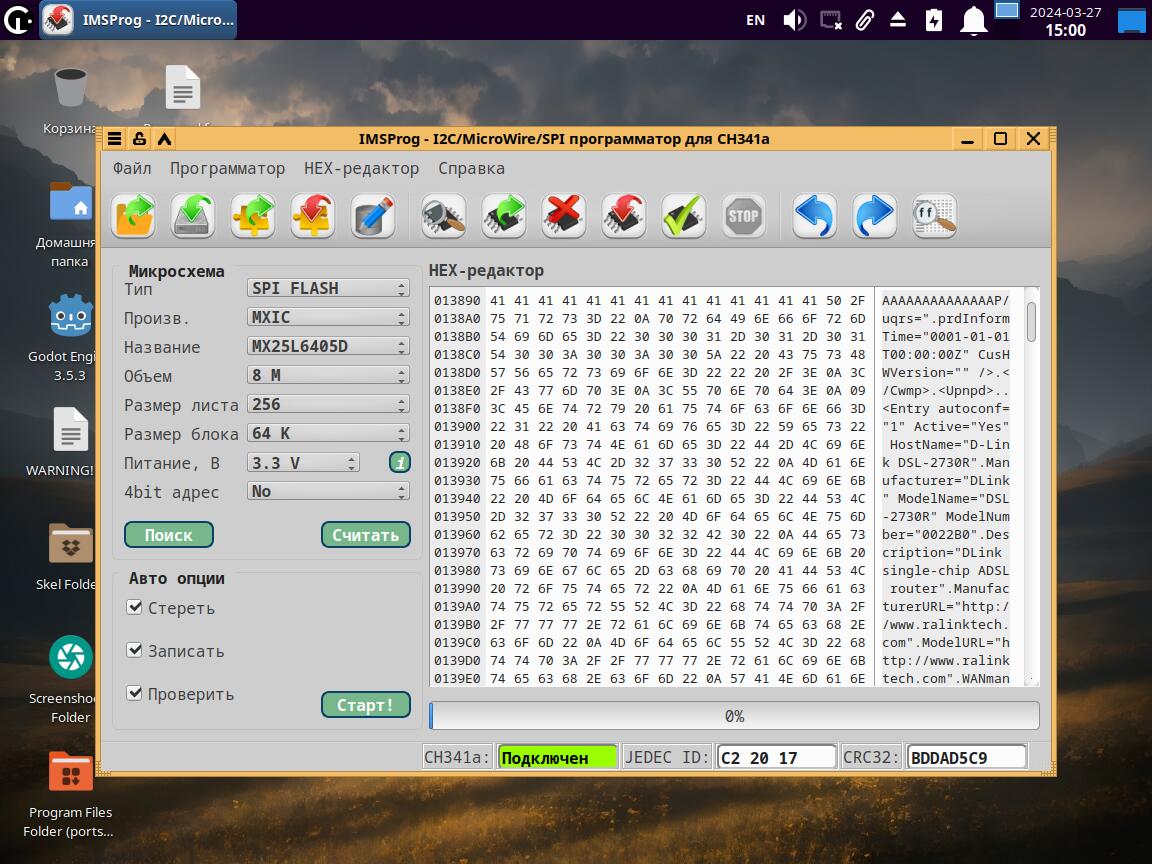Open the Skel Folder desktop icon

[x=71, y=544]
